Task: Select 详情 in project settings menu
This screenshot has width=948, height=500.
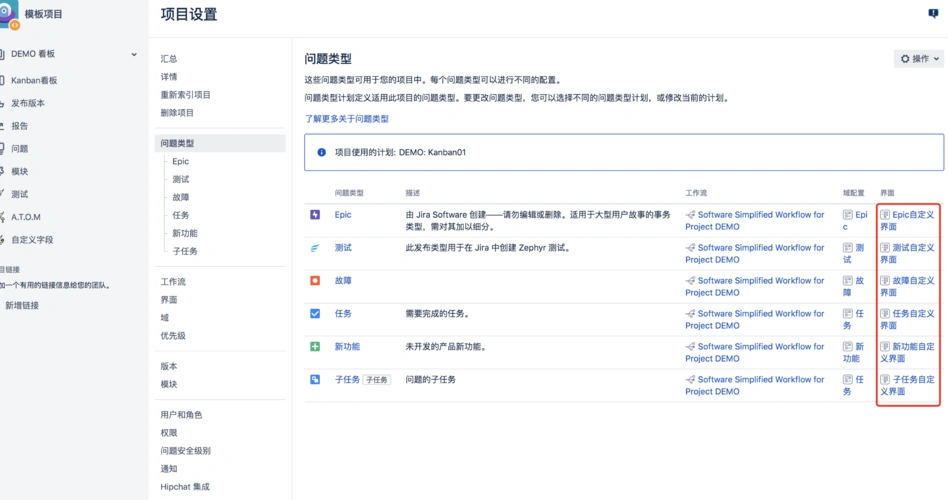Action: point(169,77)
